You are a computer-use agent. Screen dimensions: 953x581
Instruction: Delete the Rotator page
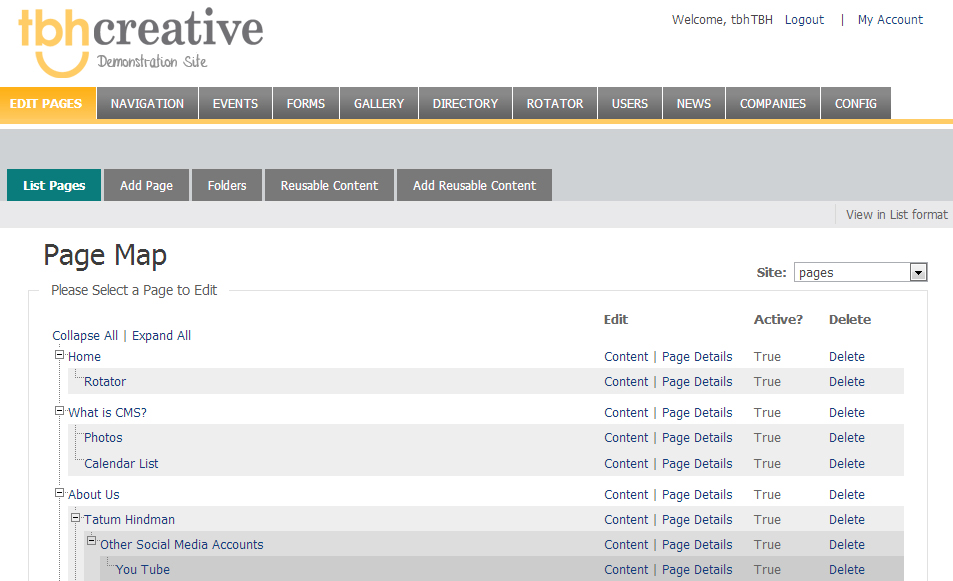pos(846,382)
